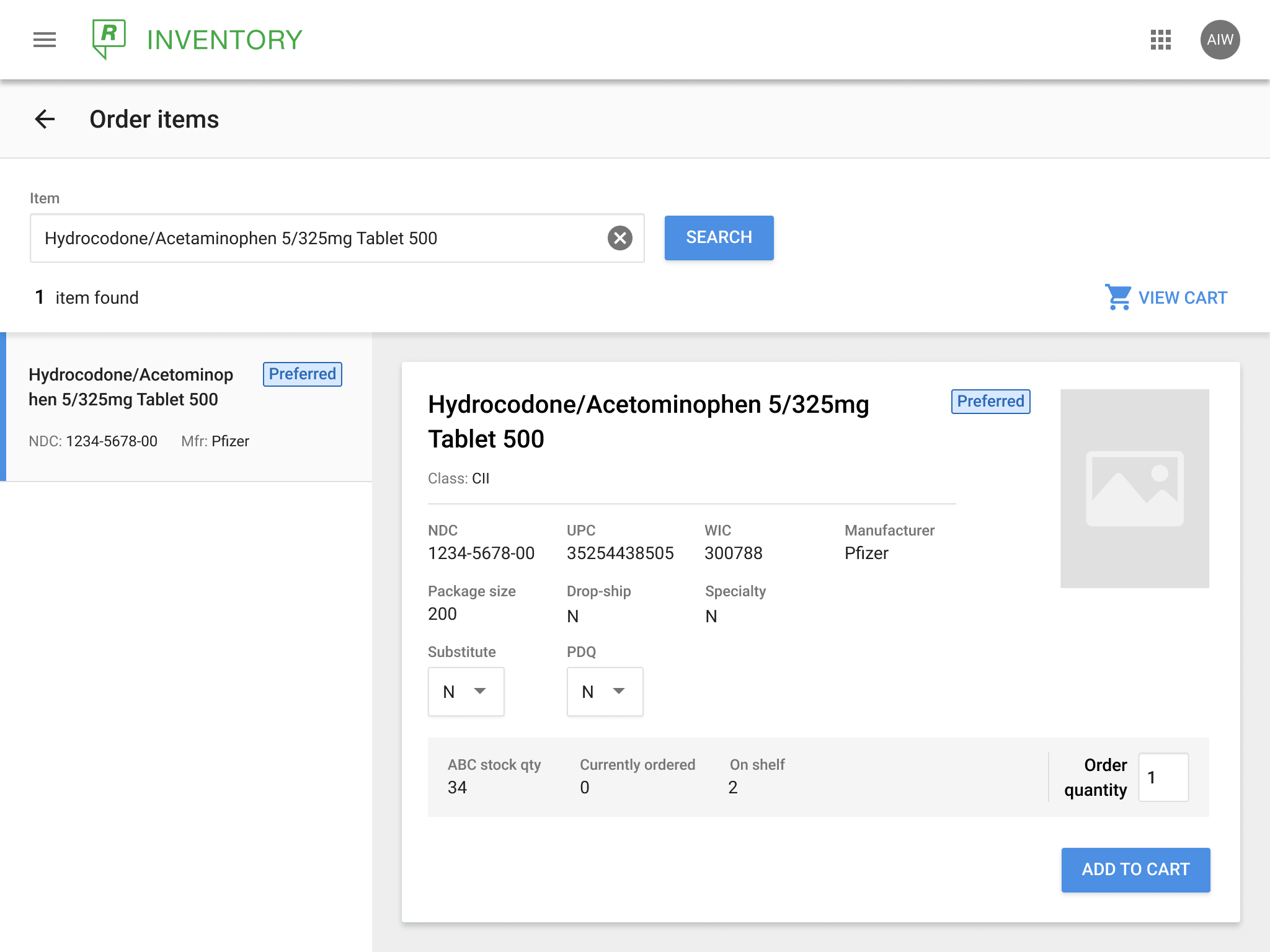Click the green Rx Inventory logo
The width and height of the screenshot is (1270, 952).
coord(109,38)
